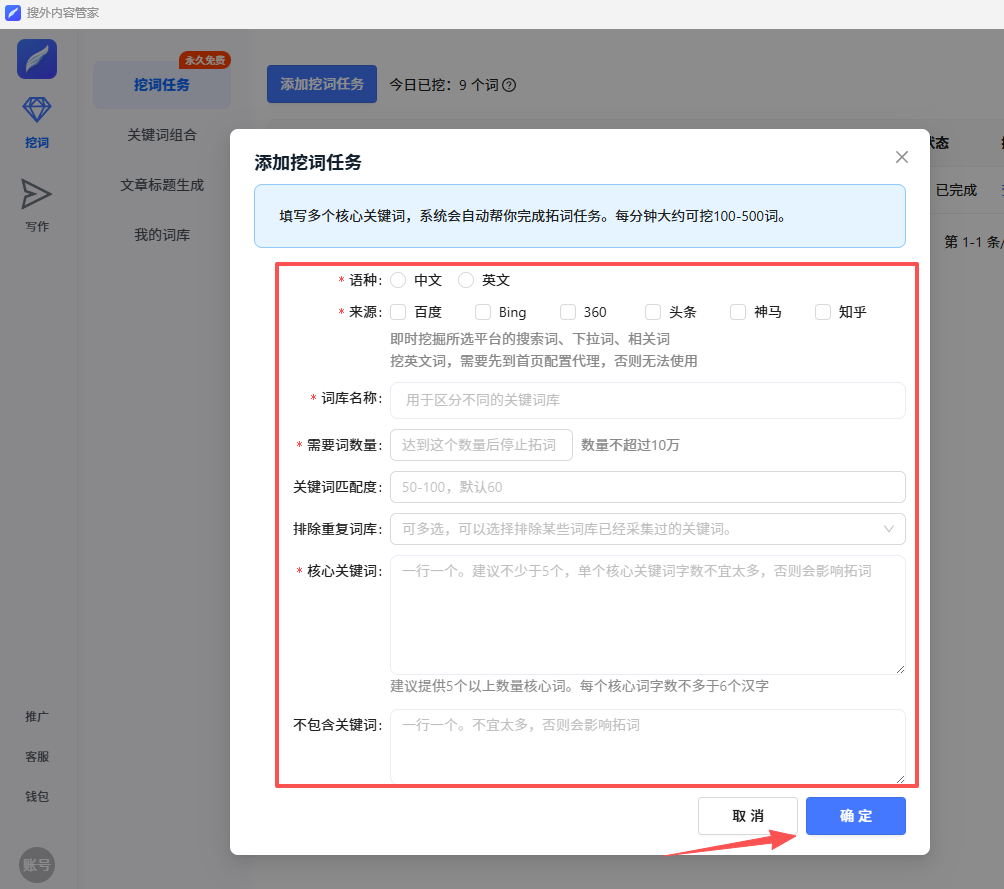The height and width of the screenshot is (889, 1004).
Task: Select the 中文 language radio button
Action: 398,281
